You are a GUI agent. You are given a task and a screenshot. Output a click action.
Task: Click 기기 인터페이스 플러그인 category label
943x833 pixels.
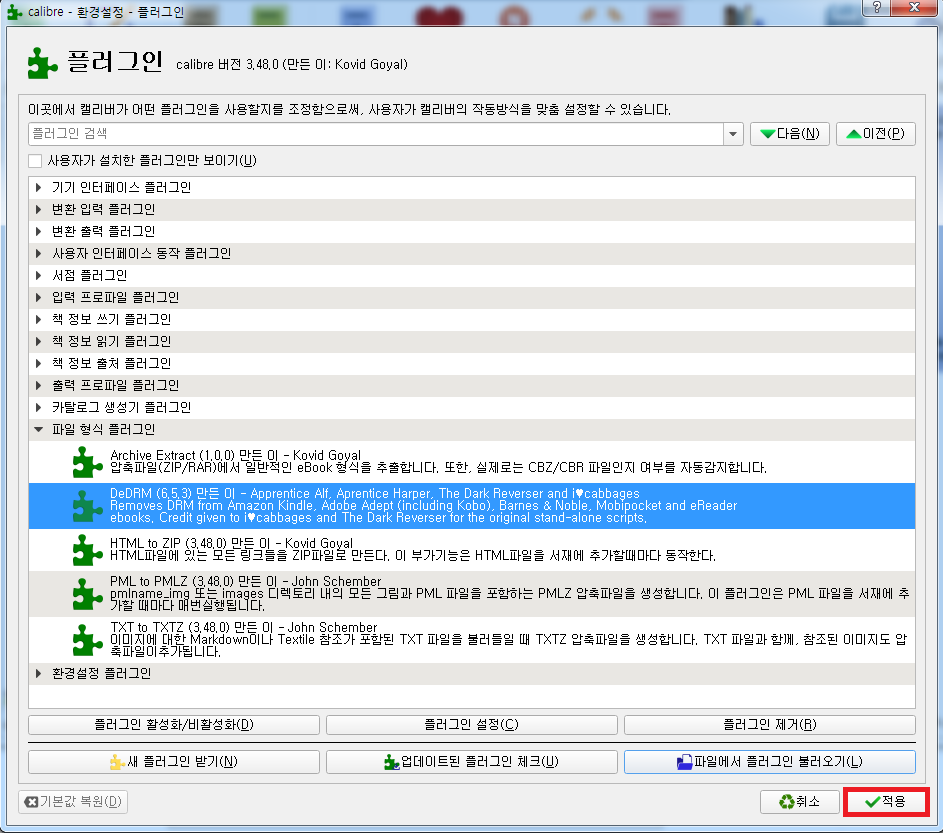click(121, 188)
